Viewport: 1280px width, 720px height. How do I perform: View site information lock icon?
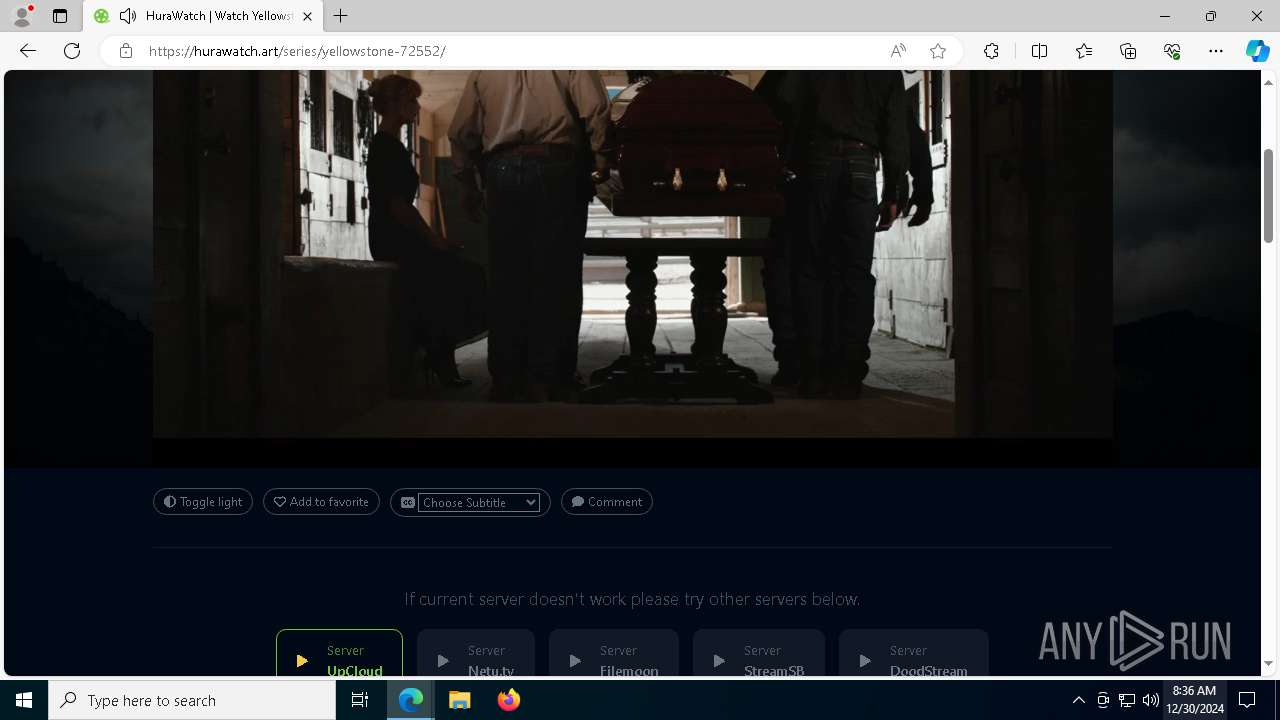[x=126, y=51]
